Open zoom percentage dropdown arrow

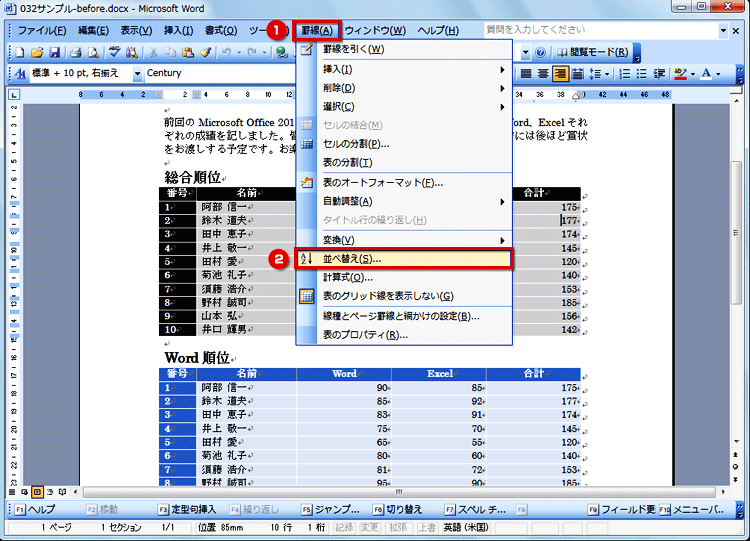click(526, 53)
